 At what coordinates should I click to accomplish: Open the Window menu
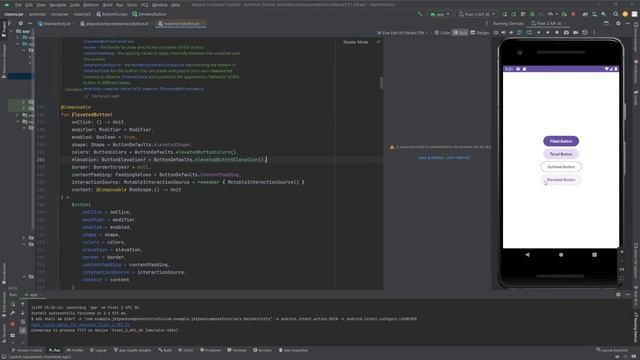pyautogui.click(x=159, y=5)
